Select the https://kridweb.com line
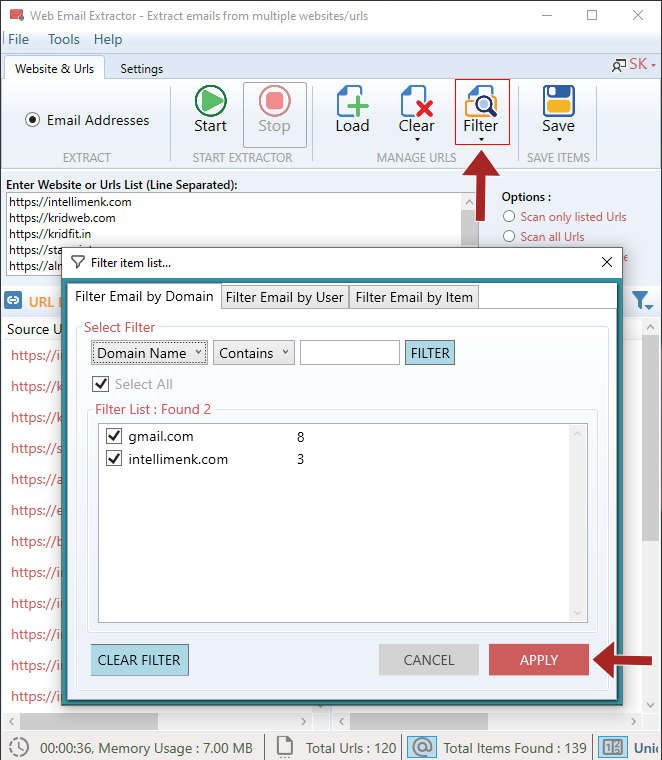The image size is (662, 760). 62,218
